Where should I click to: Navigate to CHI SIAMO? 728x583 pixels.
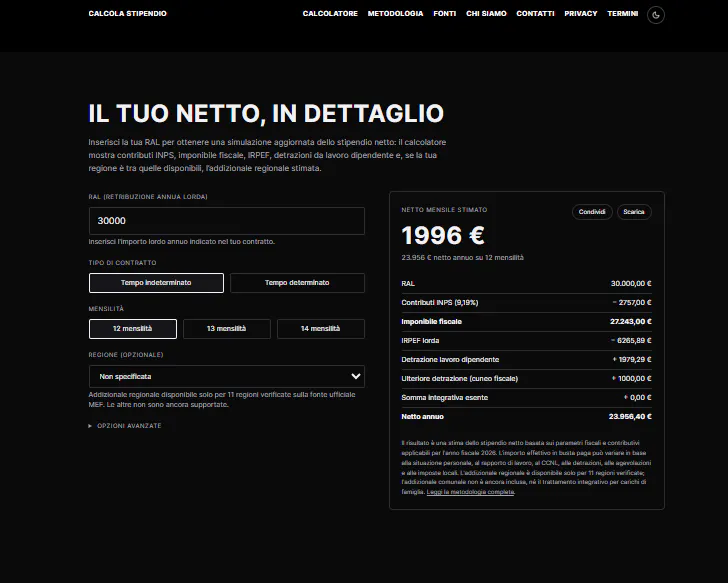[486, 13]
